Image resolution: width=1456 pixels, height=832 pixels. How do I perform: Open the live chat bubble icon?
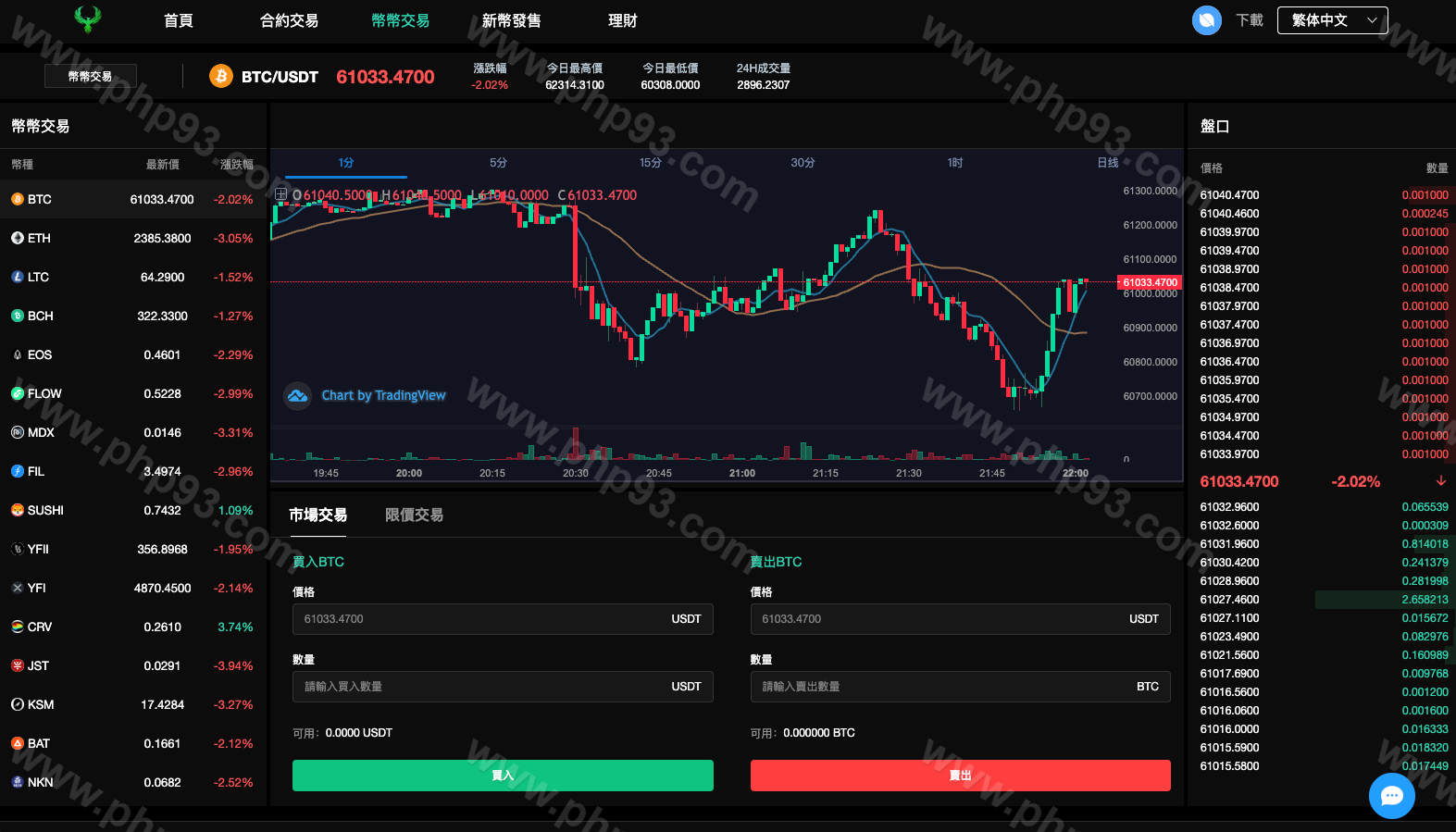pos(1391,796)
